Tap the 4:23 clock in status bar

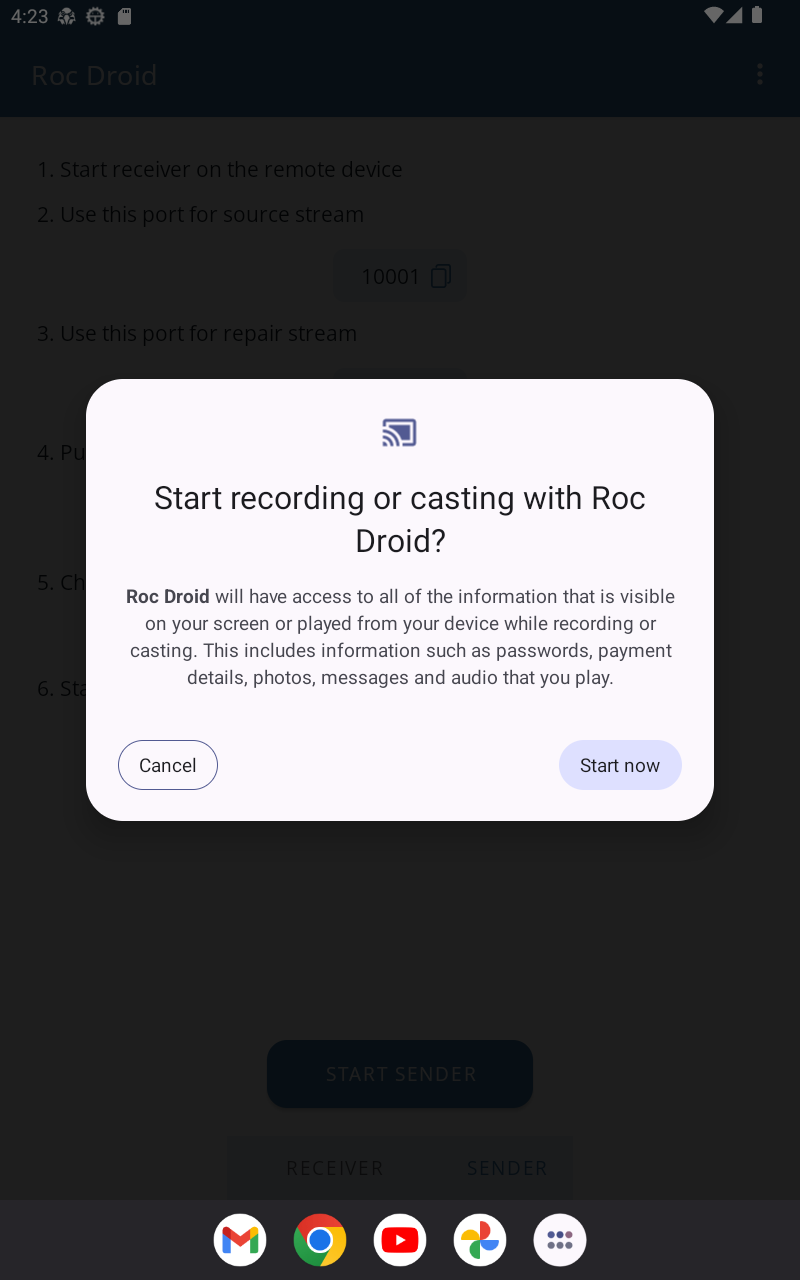(x=29, y=16)
